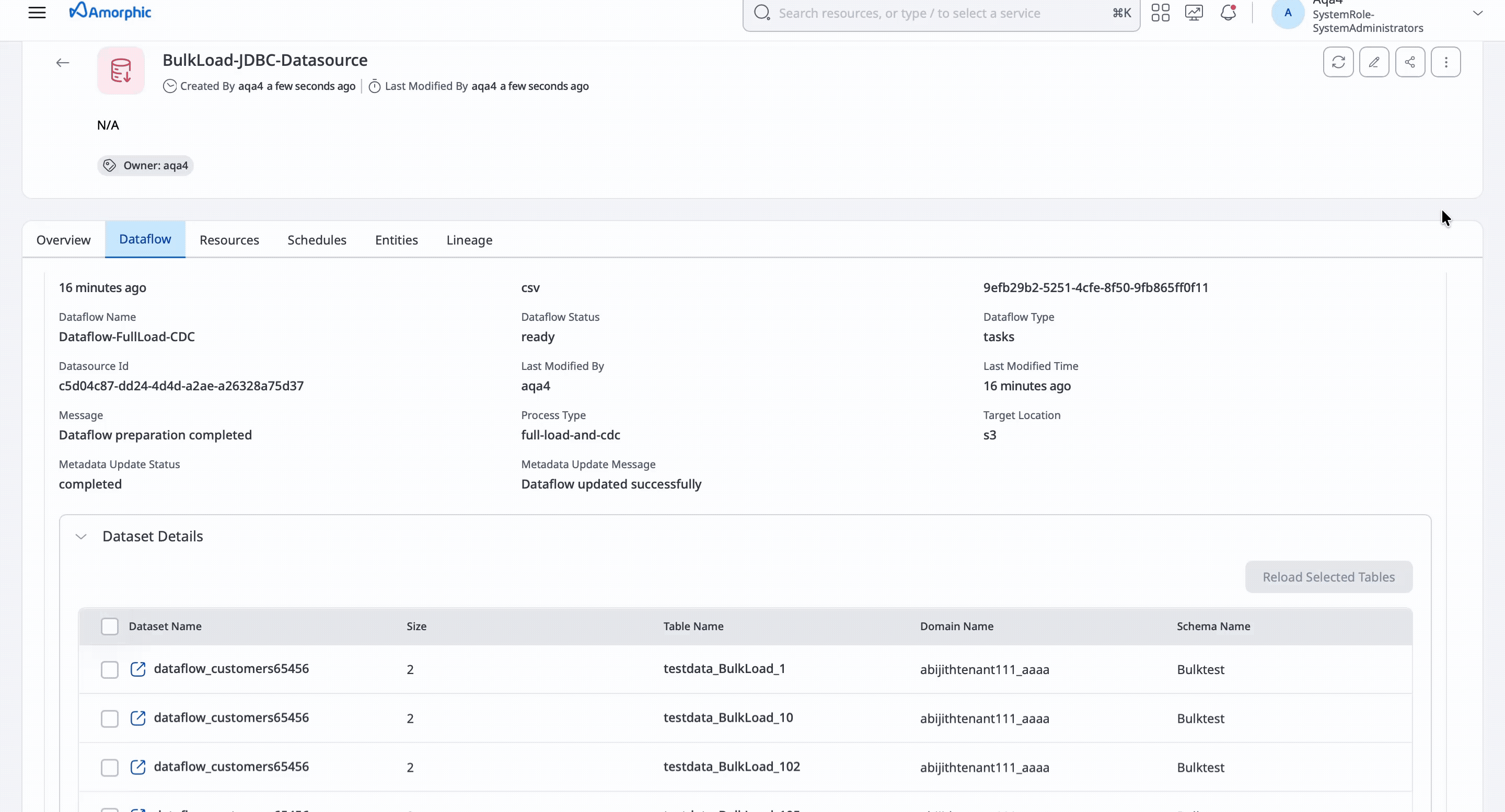
Task: Open the Resources tab
Action: coord(229,240)
